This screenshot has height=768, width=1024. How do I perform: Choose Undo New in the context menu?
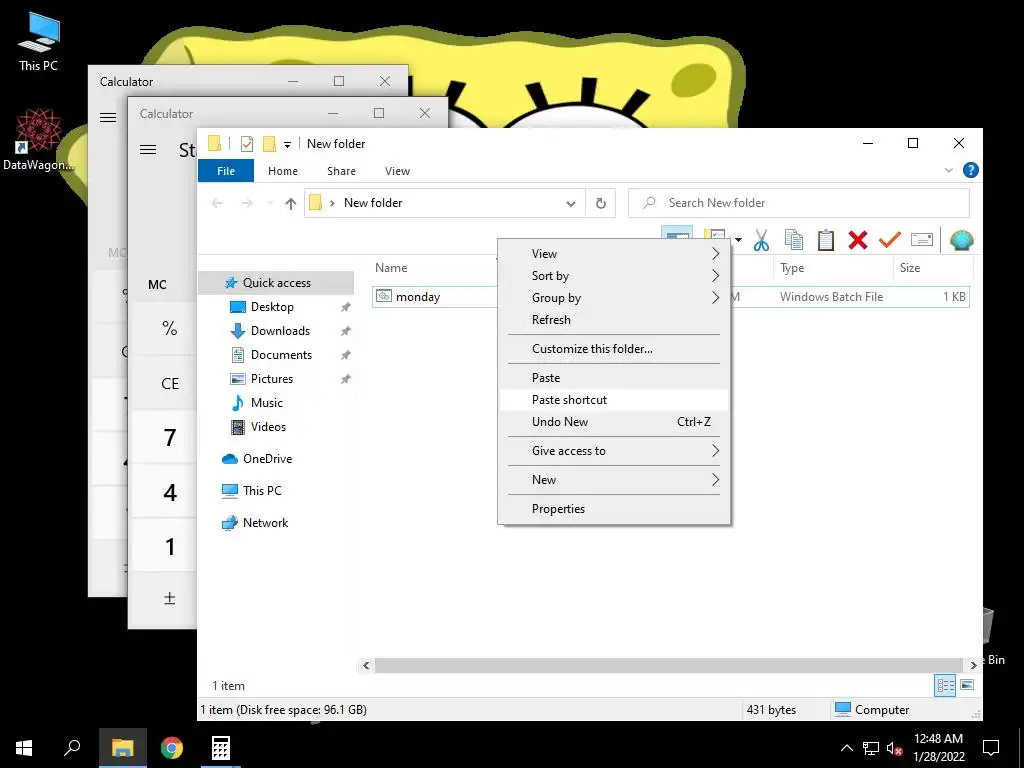tap(614, 422)
